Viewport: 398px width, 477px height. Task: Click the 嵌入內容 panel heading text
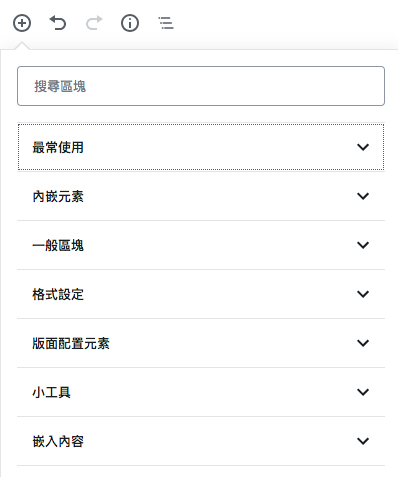pyautogui.click(x=58, y=441)
